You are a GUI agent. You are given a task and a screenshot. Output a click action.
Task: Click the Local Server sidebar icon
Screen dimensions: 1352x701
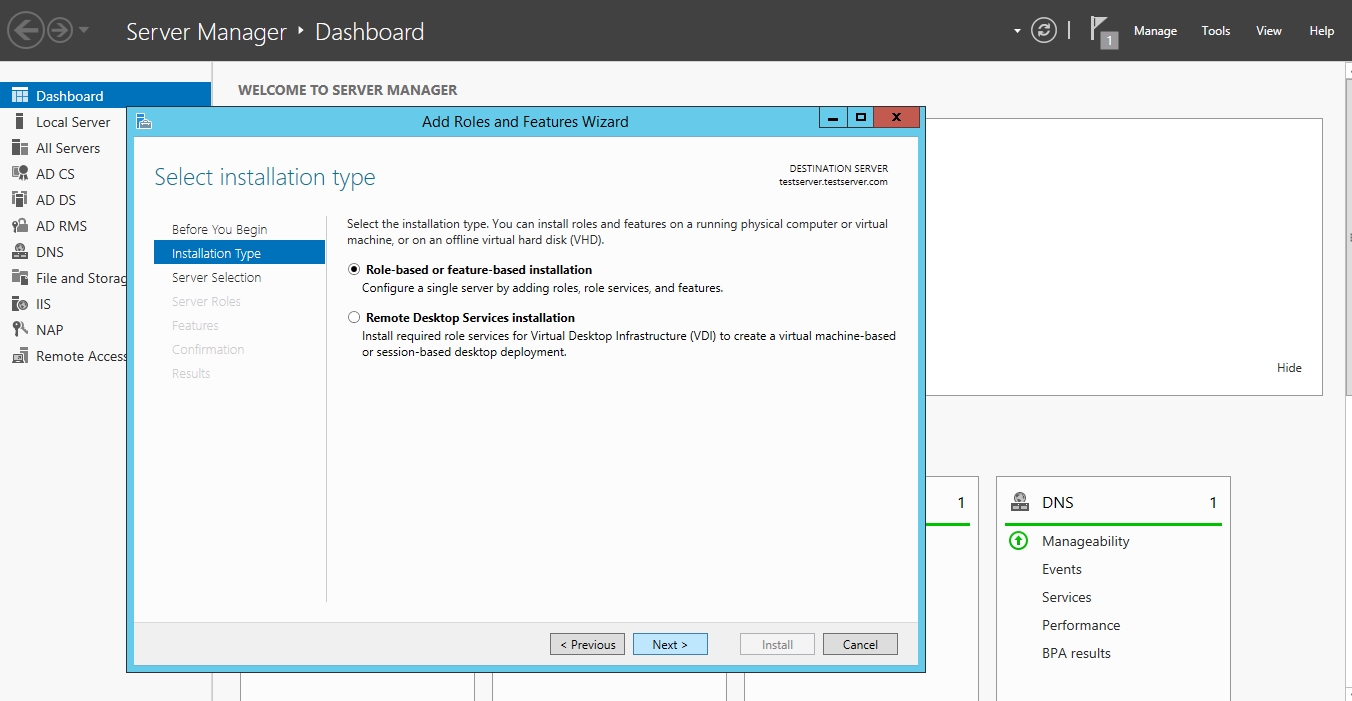point(19,122)
